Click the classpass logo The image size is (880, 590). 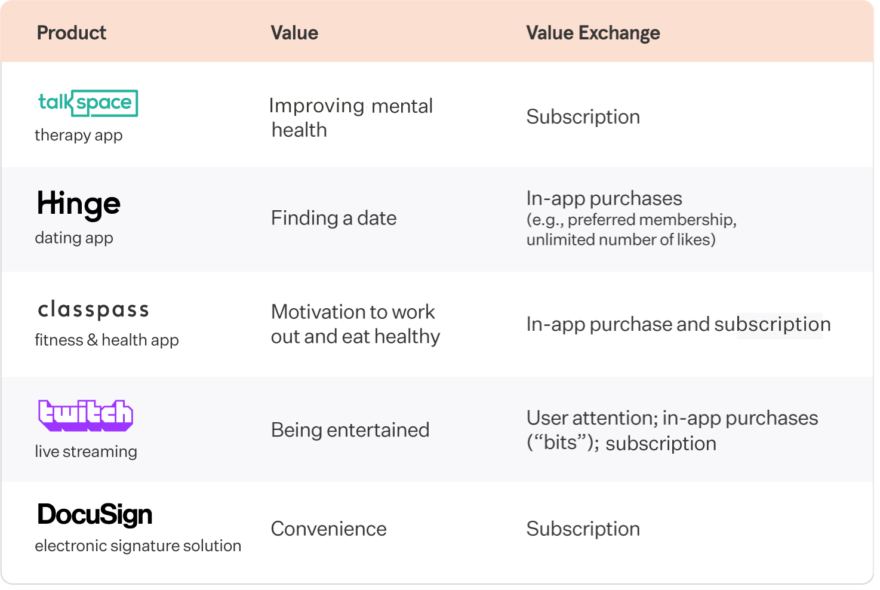pos(93,310)
